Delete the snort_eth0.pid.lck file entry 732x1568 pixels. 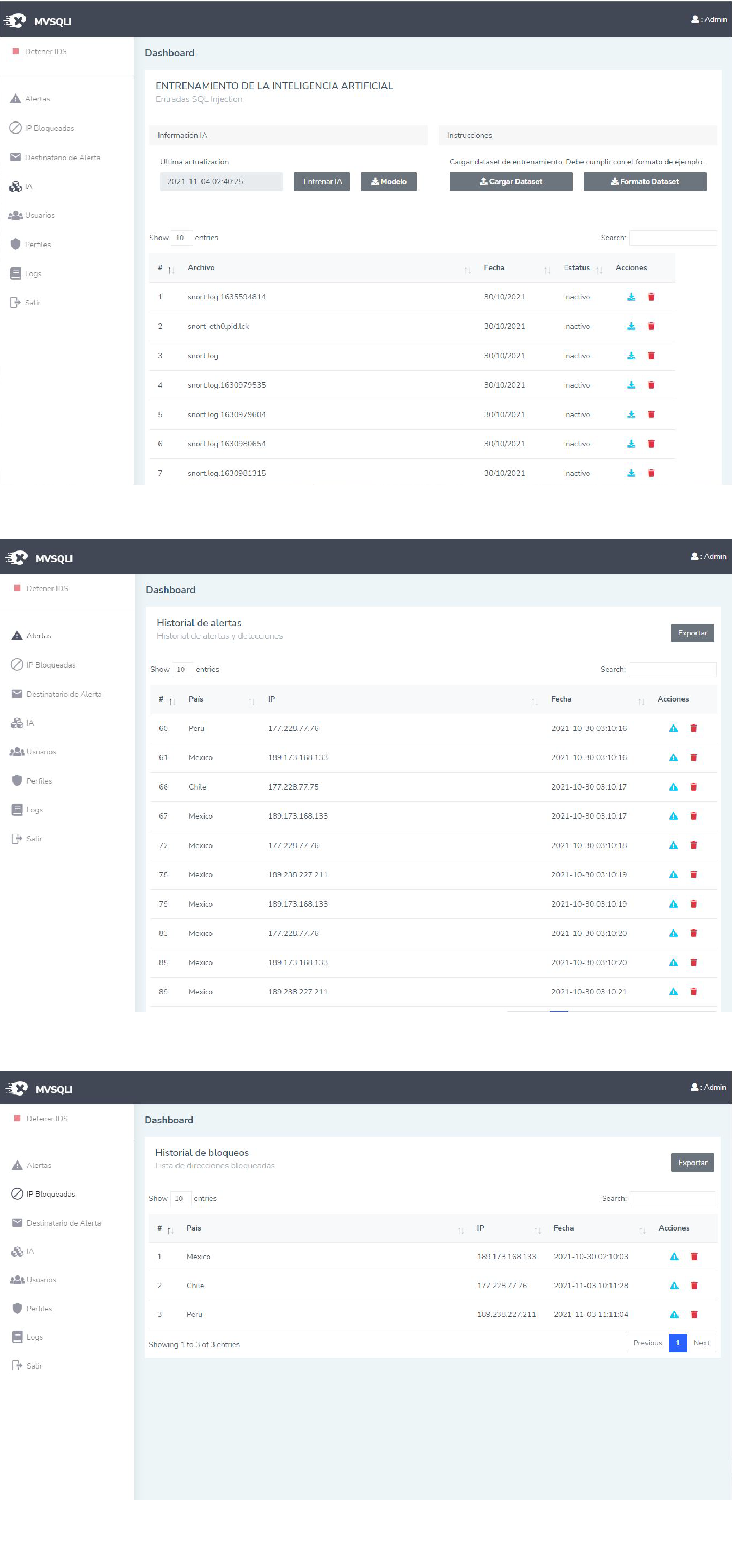pyautogui.click(x=650, y=326)
